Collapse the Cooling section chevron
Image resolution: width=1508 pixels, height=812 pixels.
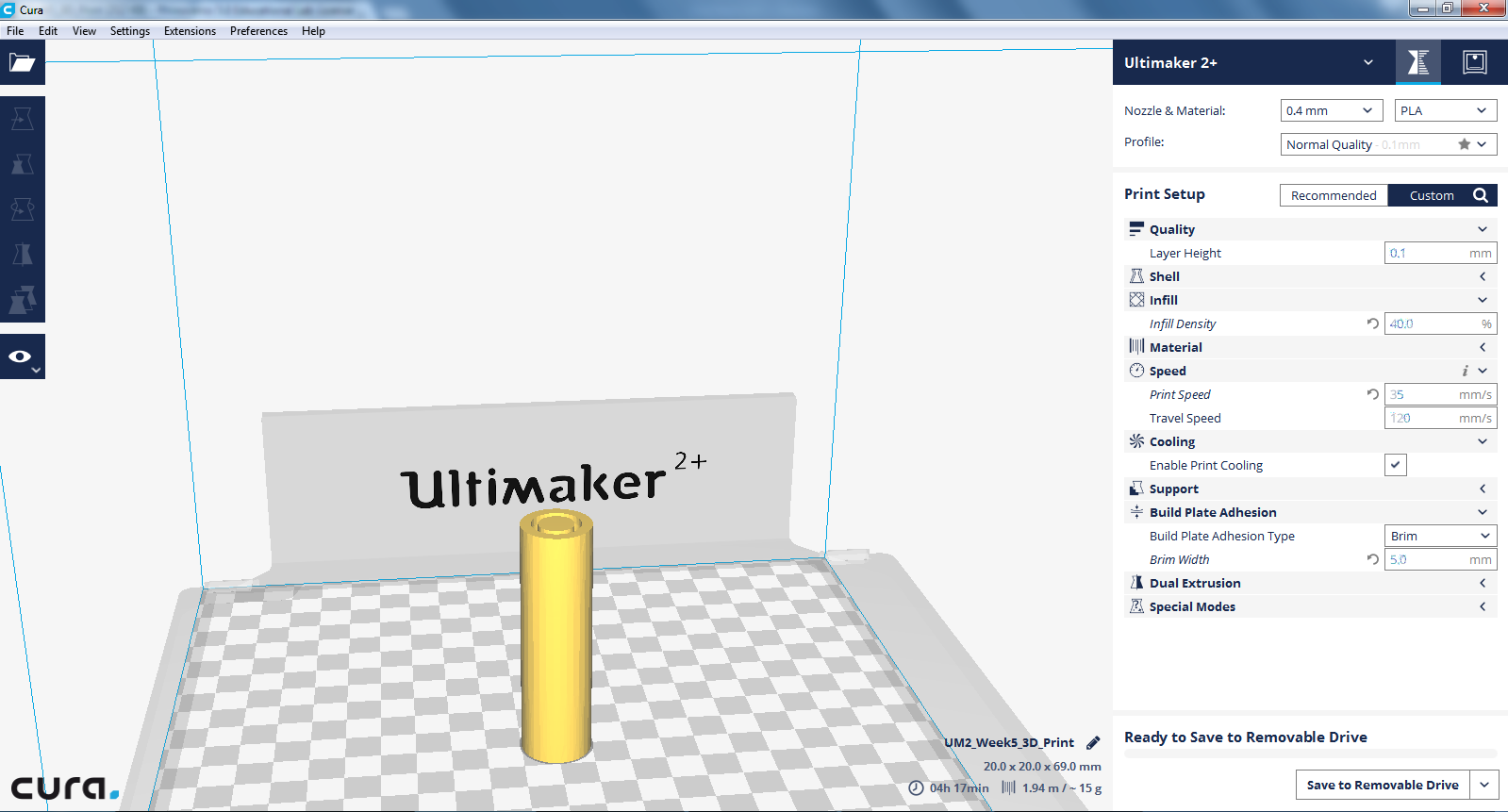tap(1483, 441)
